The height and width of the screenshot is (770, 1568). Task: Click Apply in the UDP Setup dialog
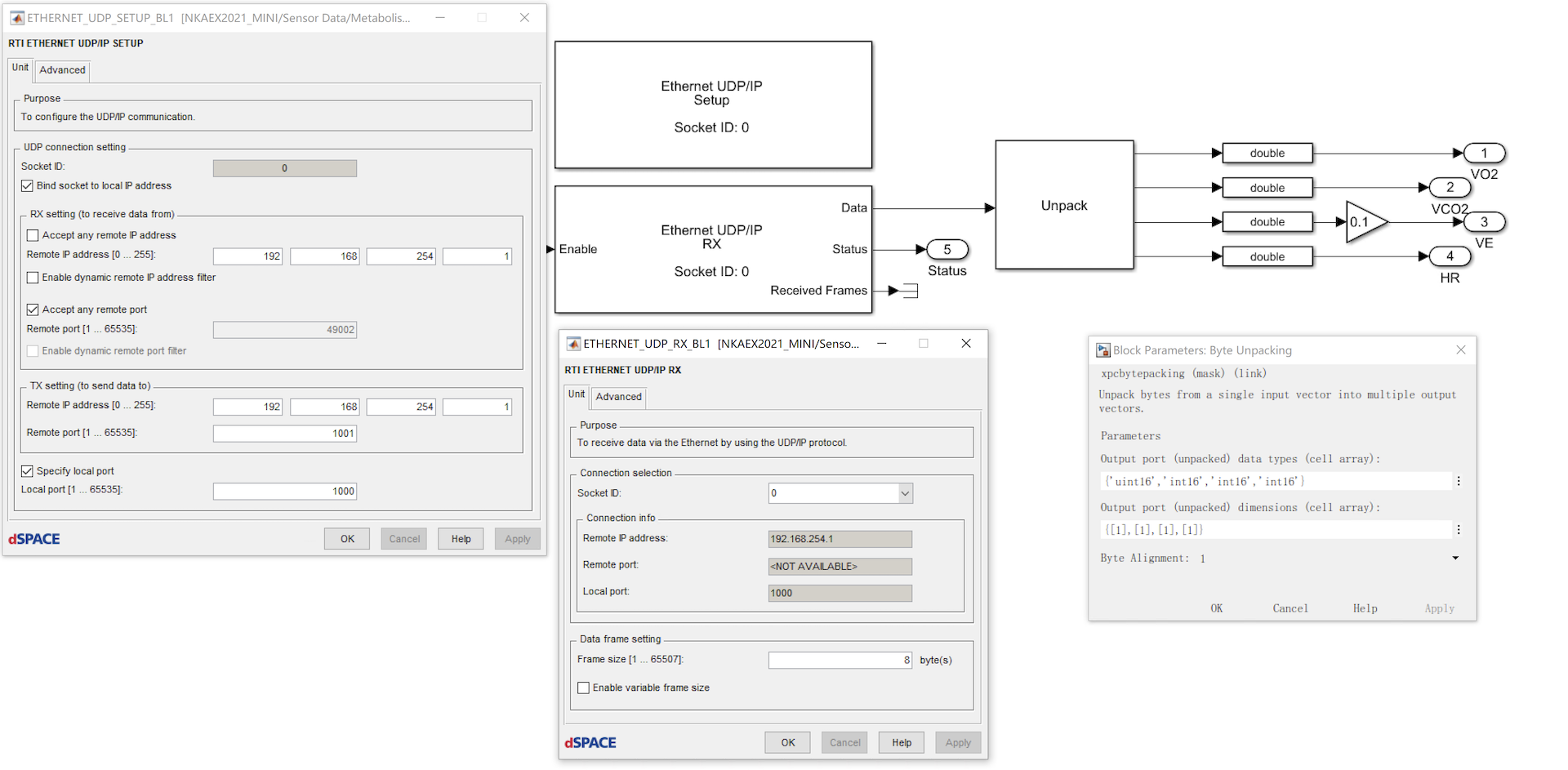click(518, 539)
